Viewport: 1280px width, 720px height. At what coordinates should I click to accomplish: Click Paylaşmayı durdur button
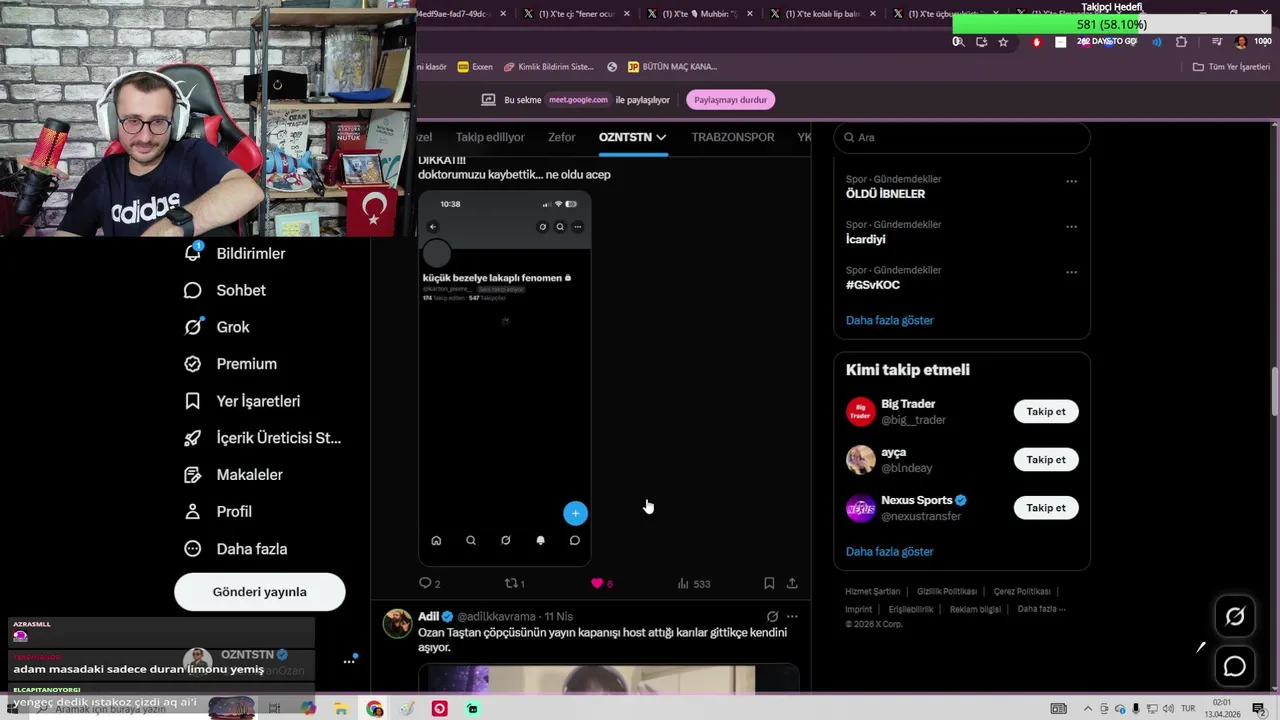point(730,100)
